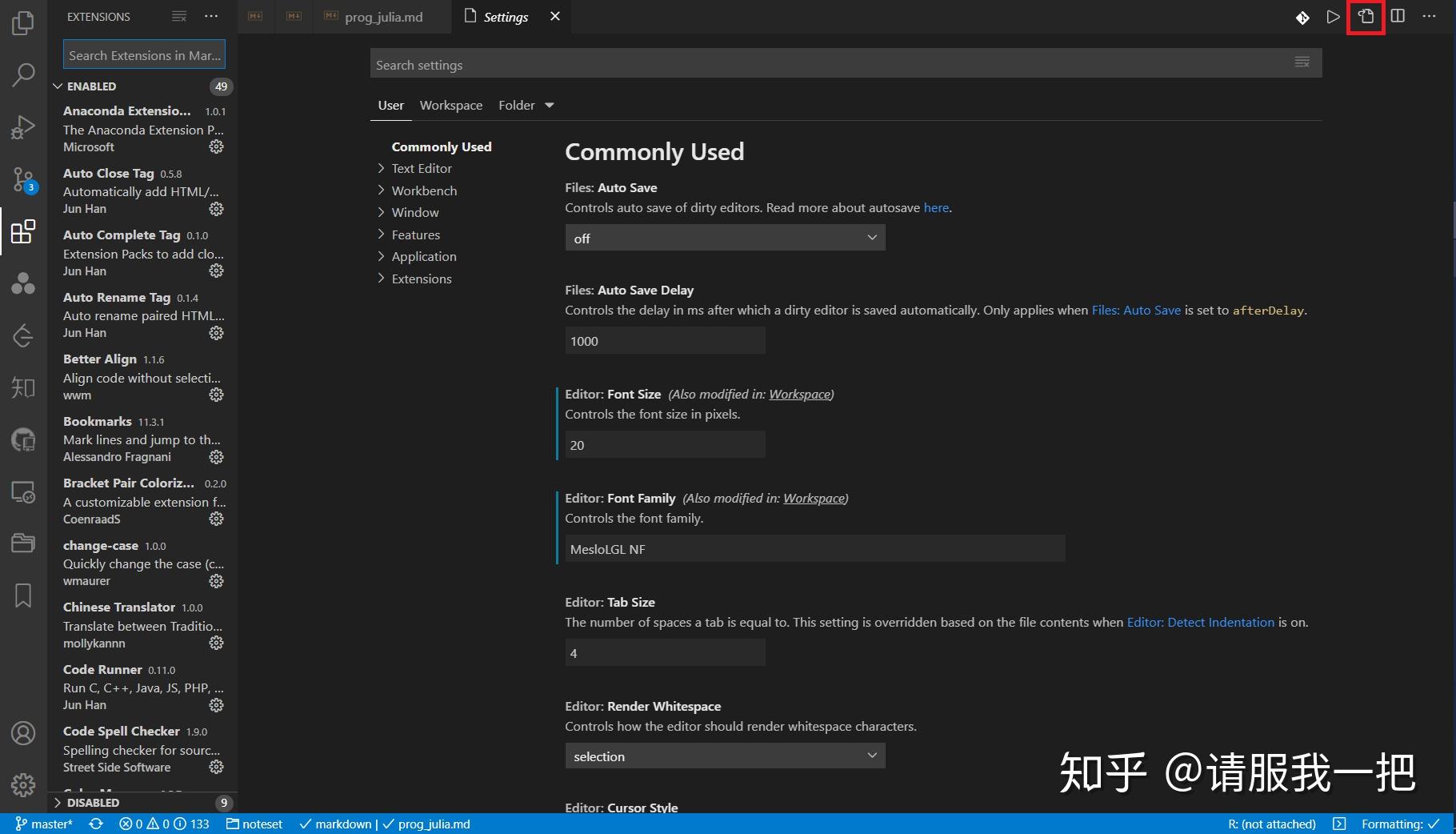Open the gear menu for Chinese Translator
The height and width of the screenshot is (834, 1456).
coord(216,643)
